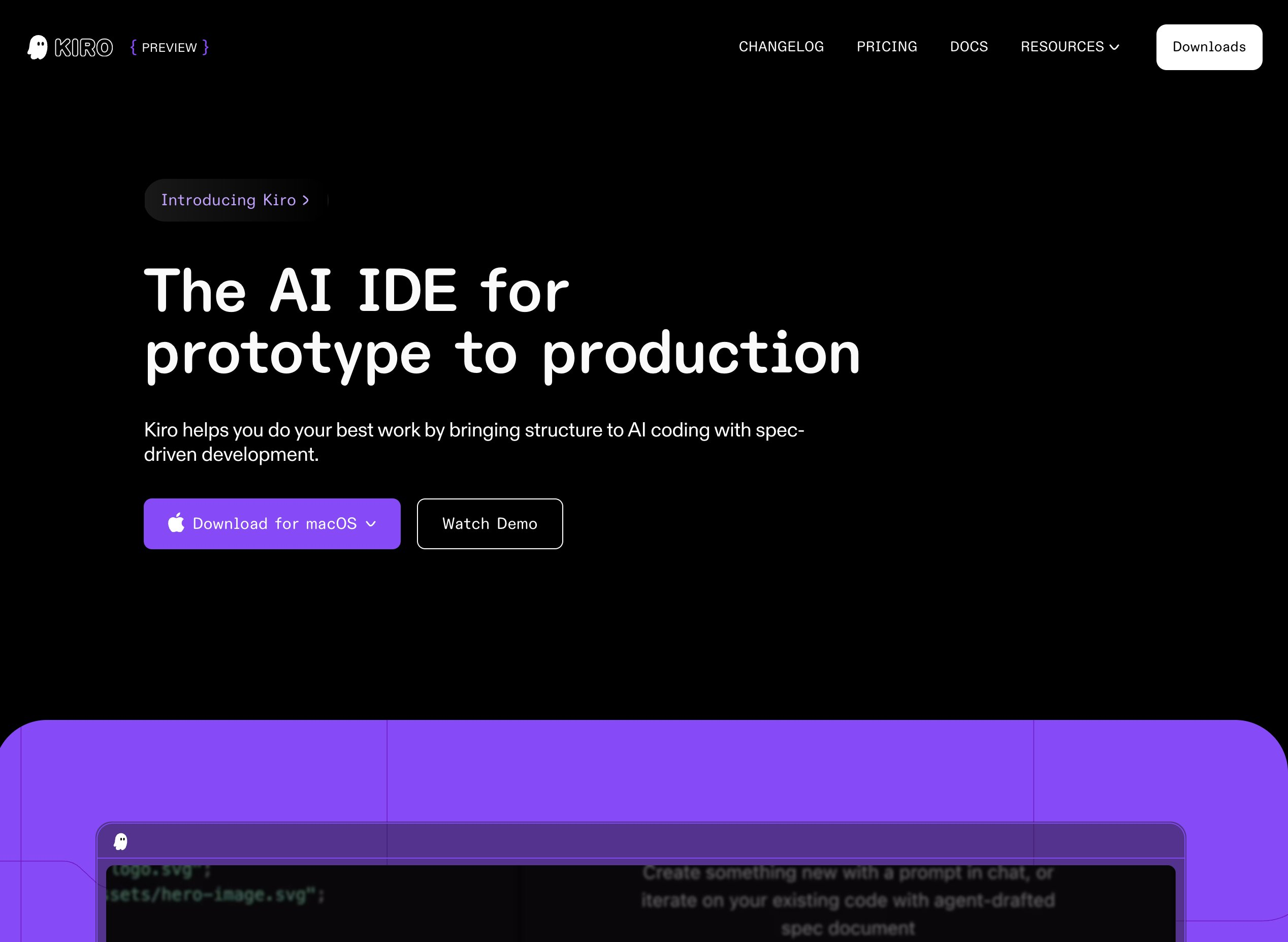This screenshot has height=942, width=1288.
Task: Click the chevron next to RESOURCES
Action: [1114, 47]
